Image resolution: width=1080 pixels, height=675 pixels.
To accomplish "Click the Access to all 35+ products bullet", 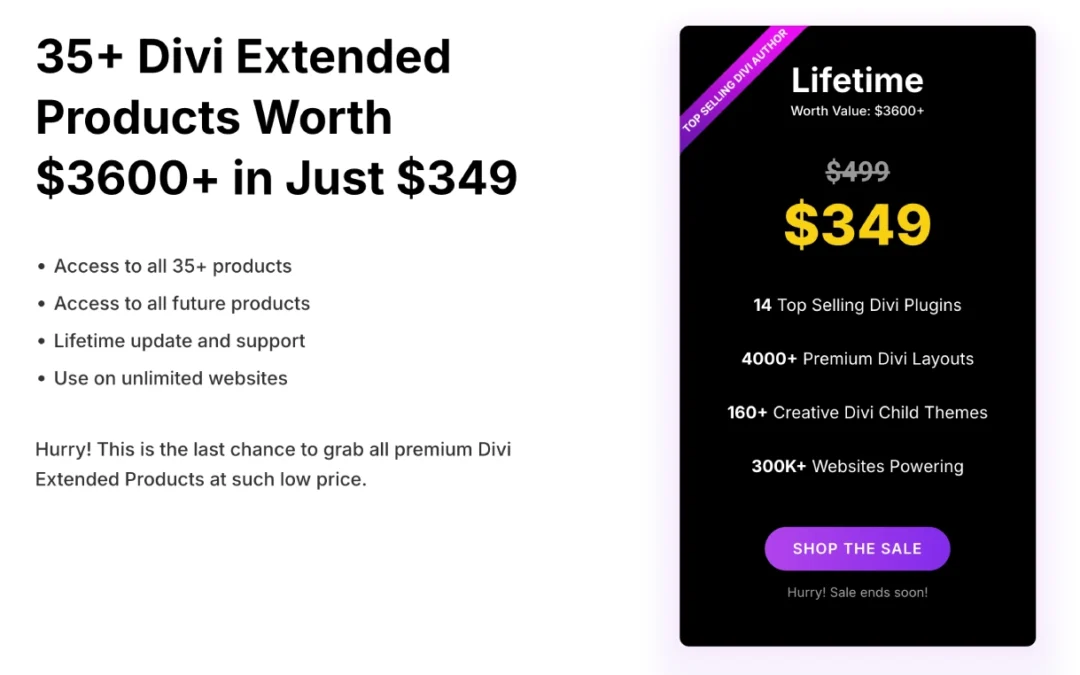I will pyautogui.click(x=172, y=266).
